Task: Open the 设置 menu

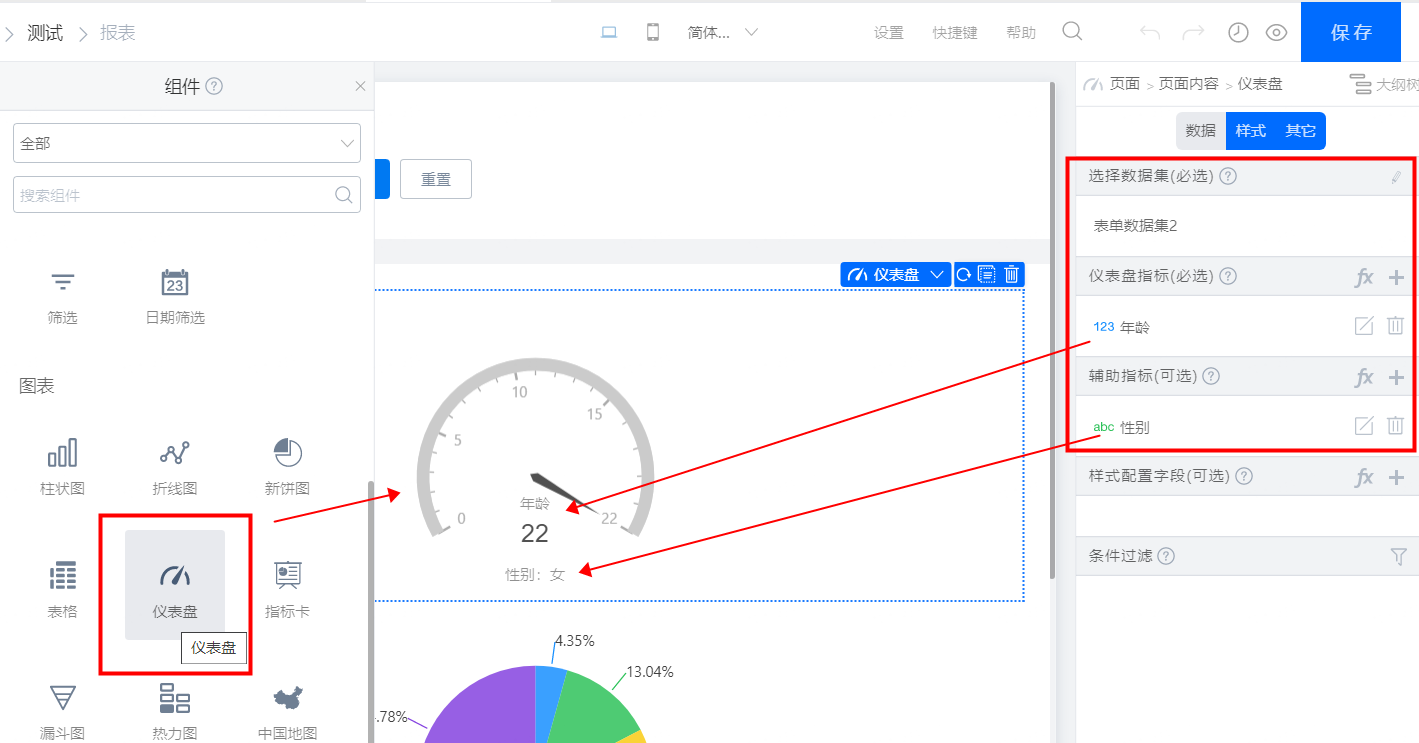Action: tap(889, 33)
